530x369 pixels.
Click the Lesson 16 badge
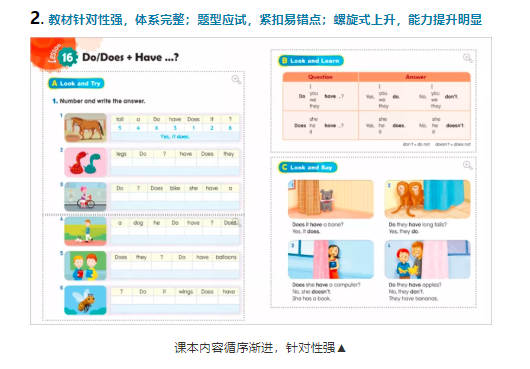(67, 57)
